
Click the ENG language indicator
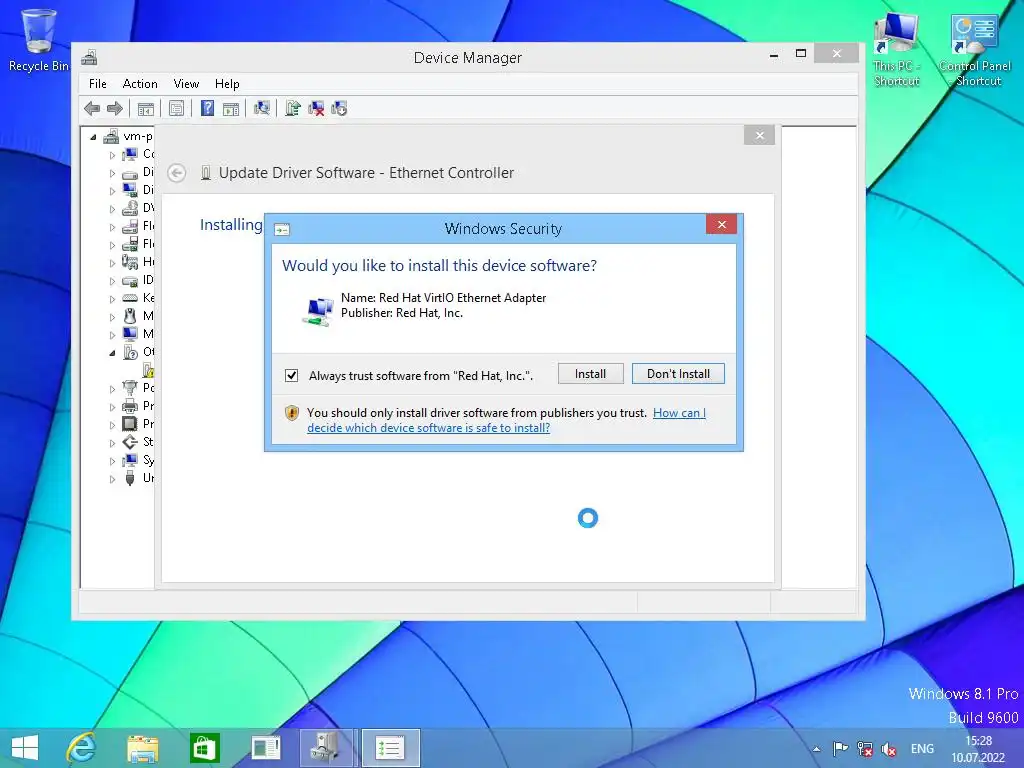click(922, 748)
